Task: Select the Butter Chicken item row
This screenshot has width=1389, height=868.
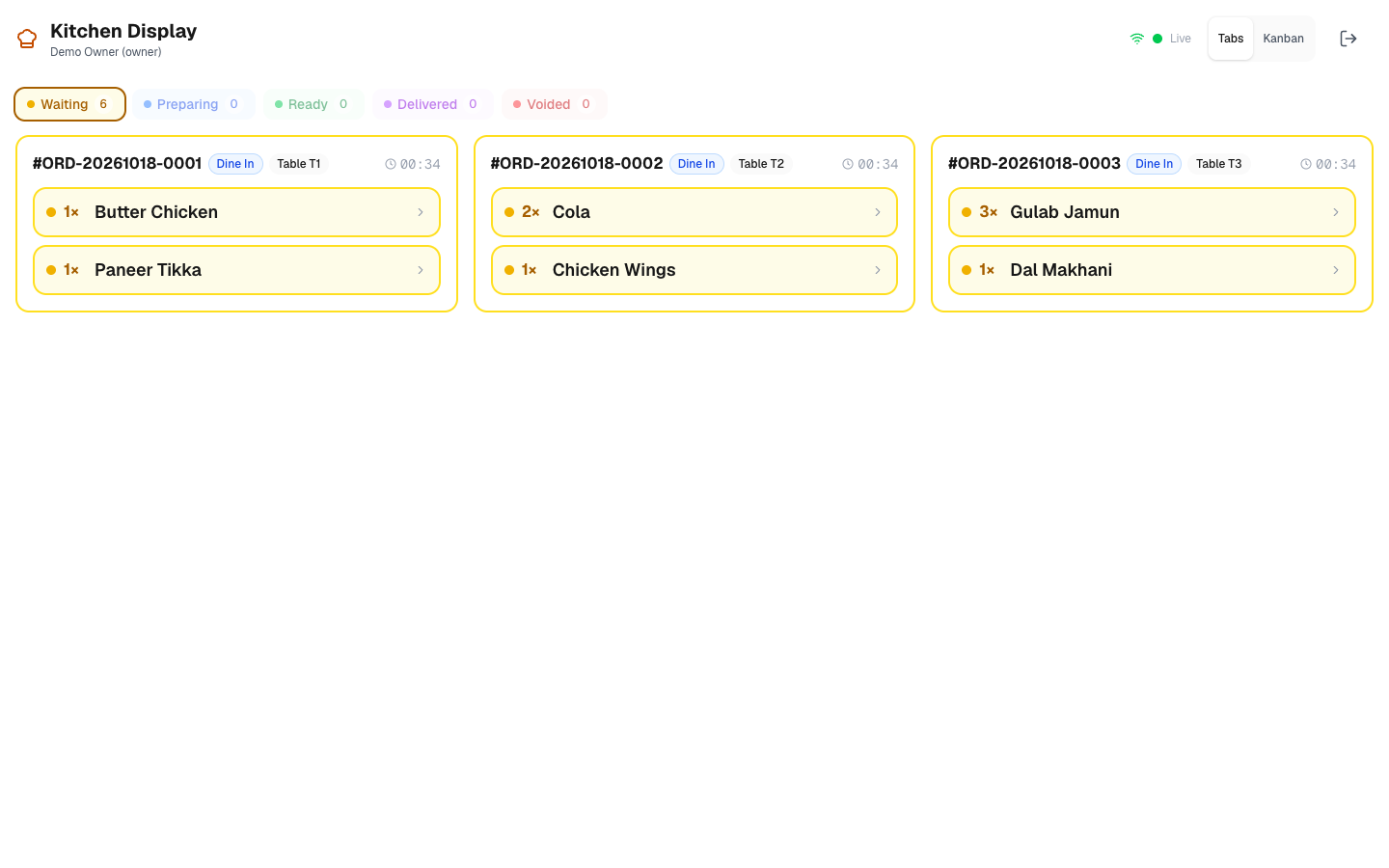Action: point(236,212)
